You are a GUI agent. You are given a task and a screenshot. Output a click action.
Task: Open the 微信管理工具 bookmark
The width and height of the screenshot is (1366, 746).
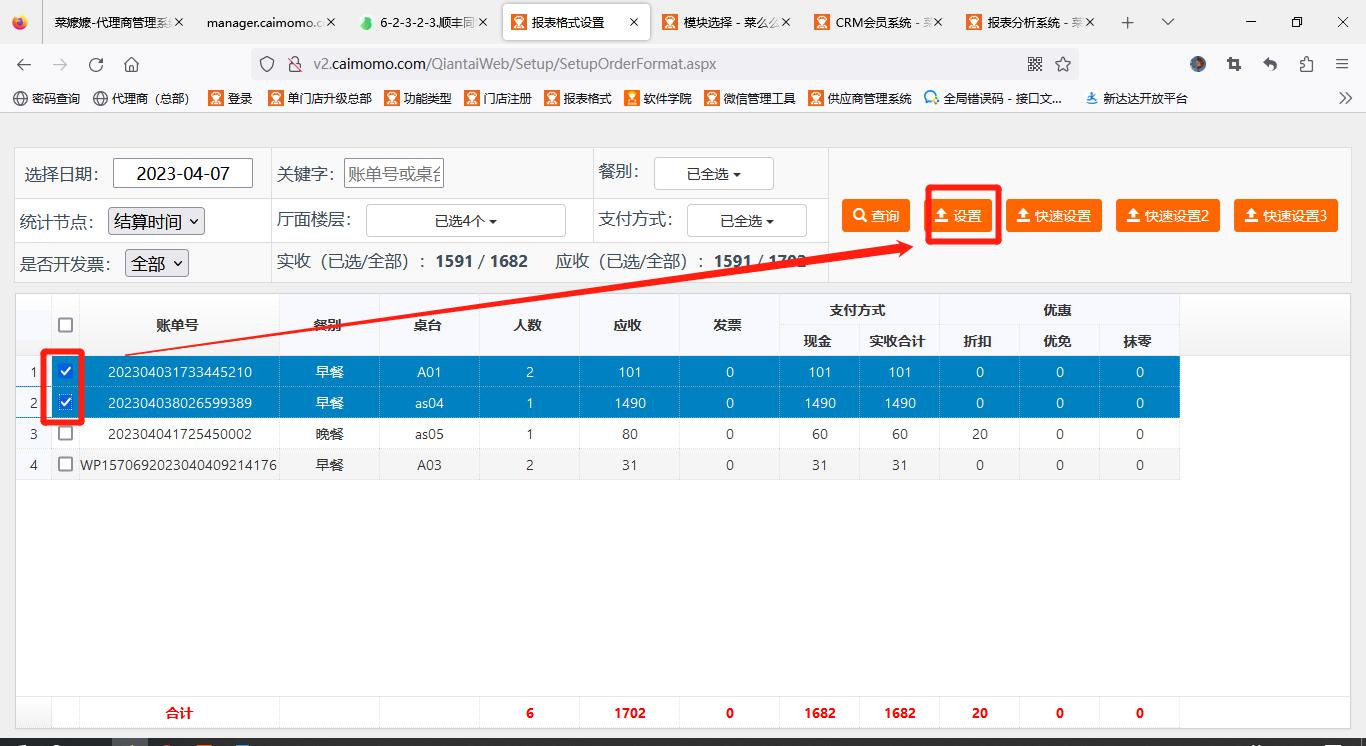pyautogui.click(x=750, y=98)
